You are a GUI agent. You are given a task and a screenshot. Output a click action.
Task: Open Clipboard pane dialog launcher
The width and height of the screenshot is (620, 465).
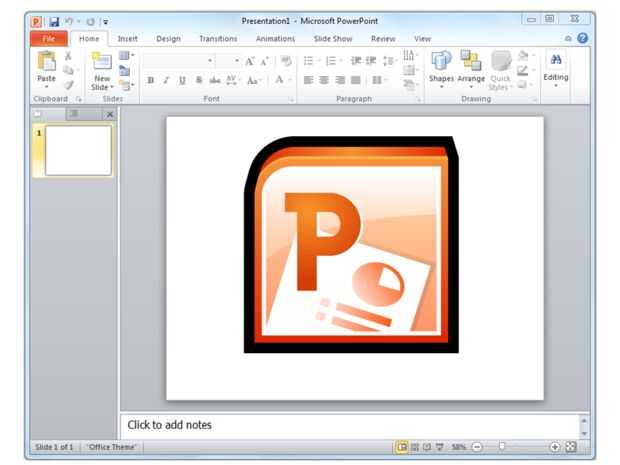[x=79, y=99]
